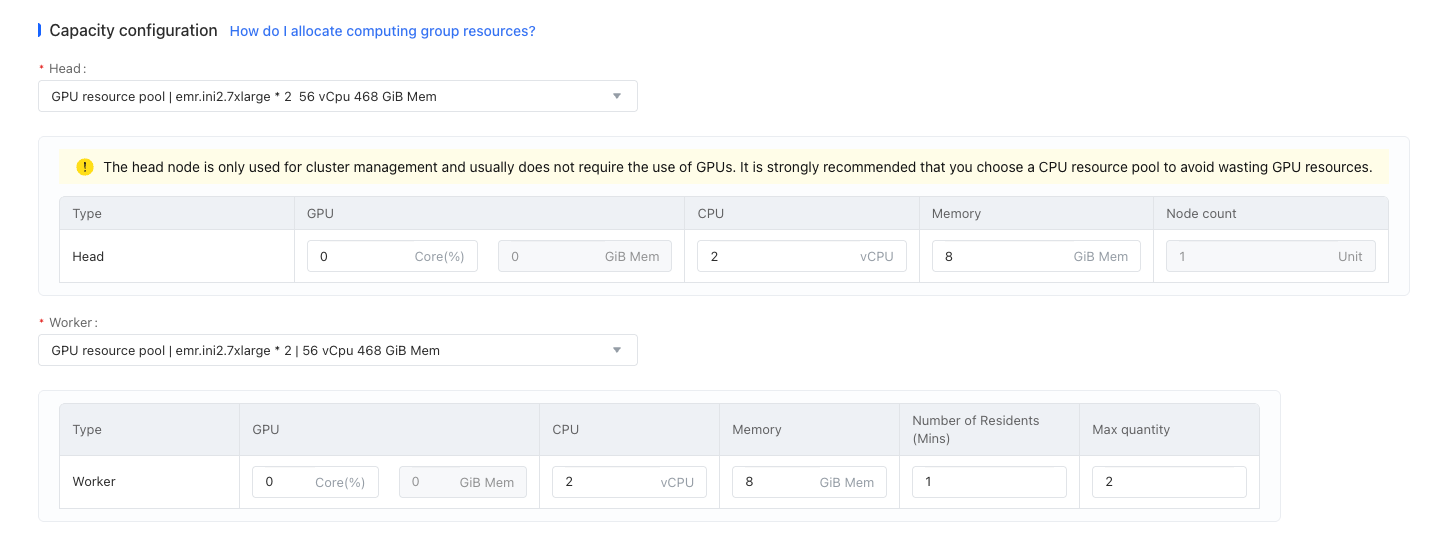Edit the Worker Max quantity field
Viewport: 1445px width, 554px height.
pos(1169,482)
